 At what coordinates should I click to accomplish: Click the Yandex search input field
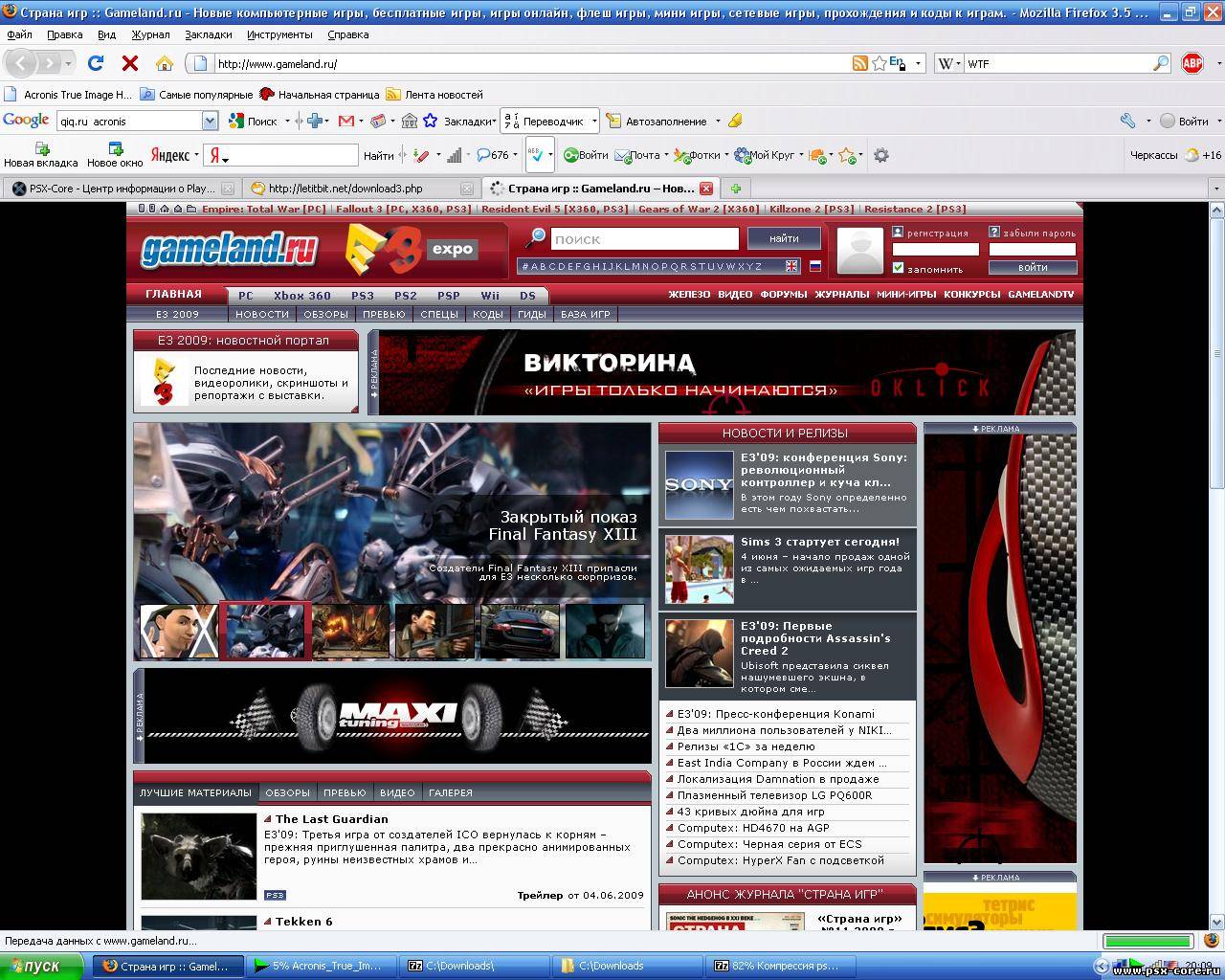pyautogui.click(x=280, y=155)
